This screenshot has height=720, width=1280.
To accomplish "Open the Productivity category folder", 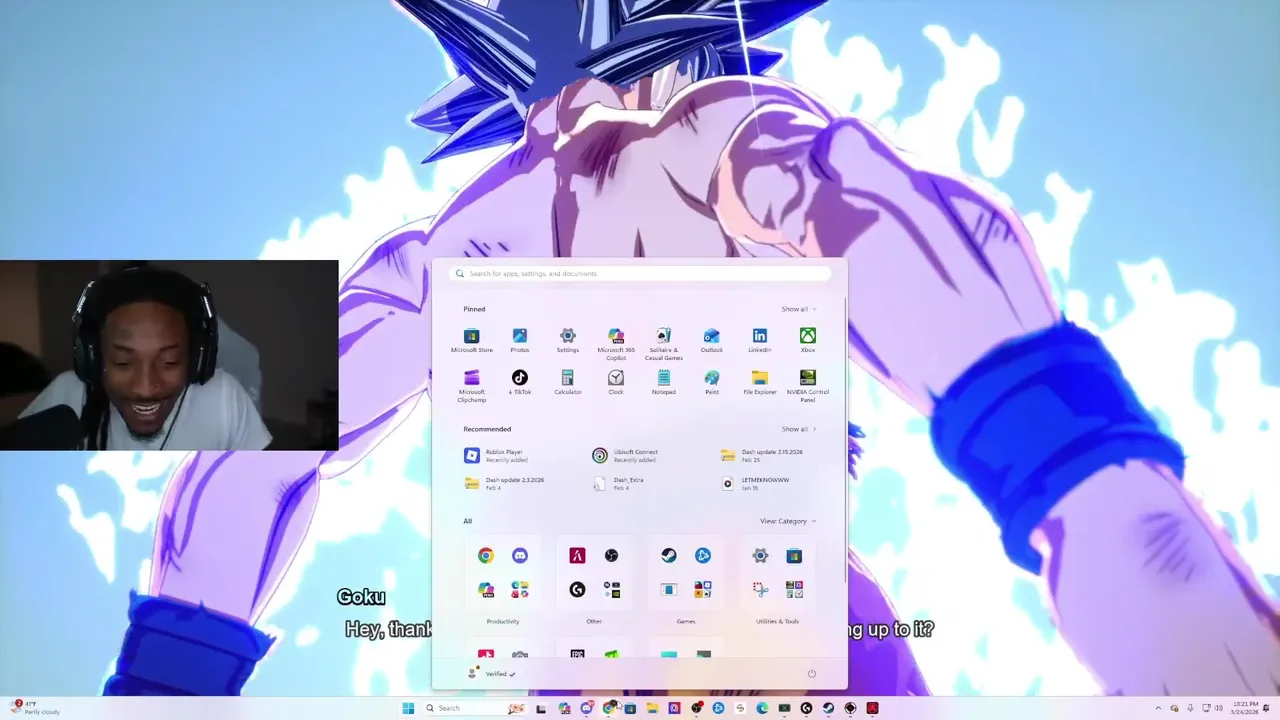I will (x=503, y=621).
